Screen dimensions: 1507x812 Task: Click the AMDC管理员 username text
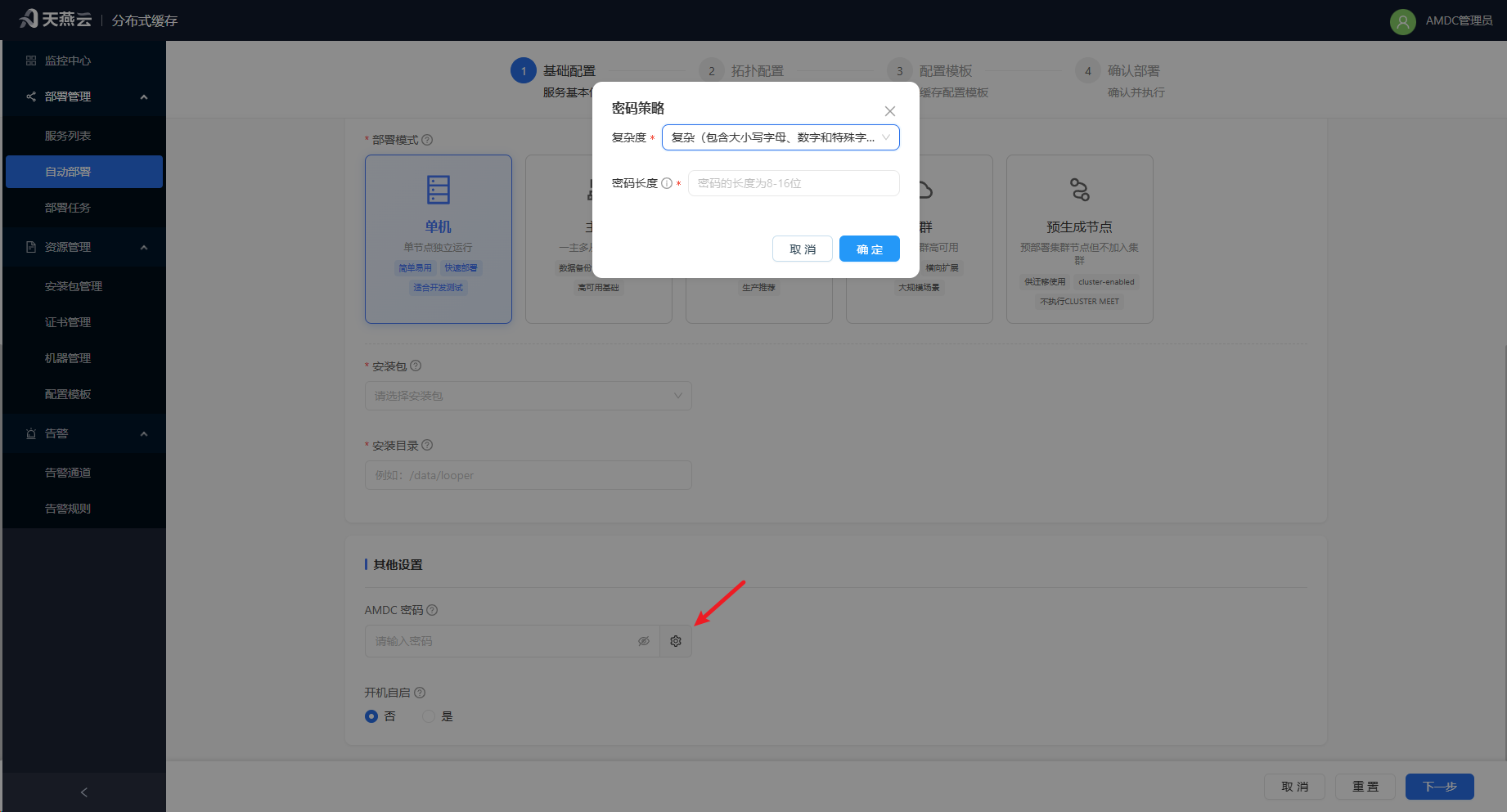click(1460, 21)
